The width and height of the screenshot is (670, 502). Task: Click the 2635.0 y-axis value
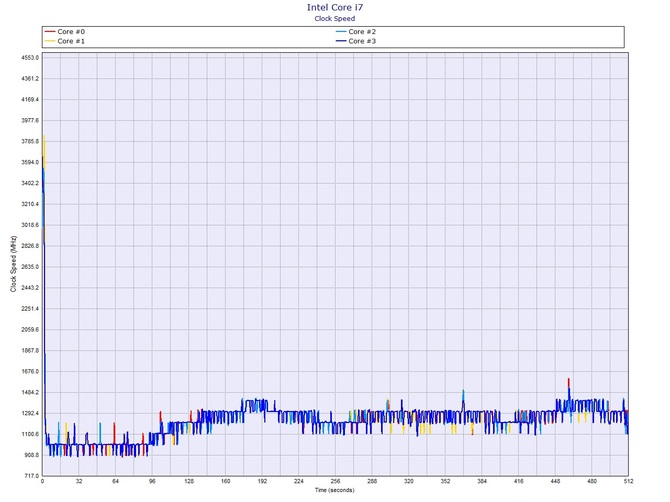point(30,267)
